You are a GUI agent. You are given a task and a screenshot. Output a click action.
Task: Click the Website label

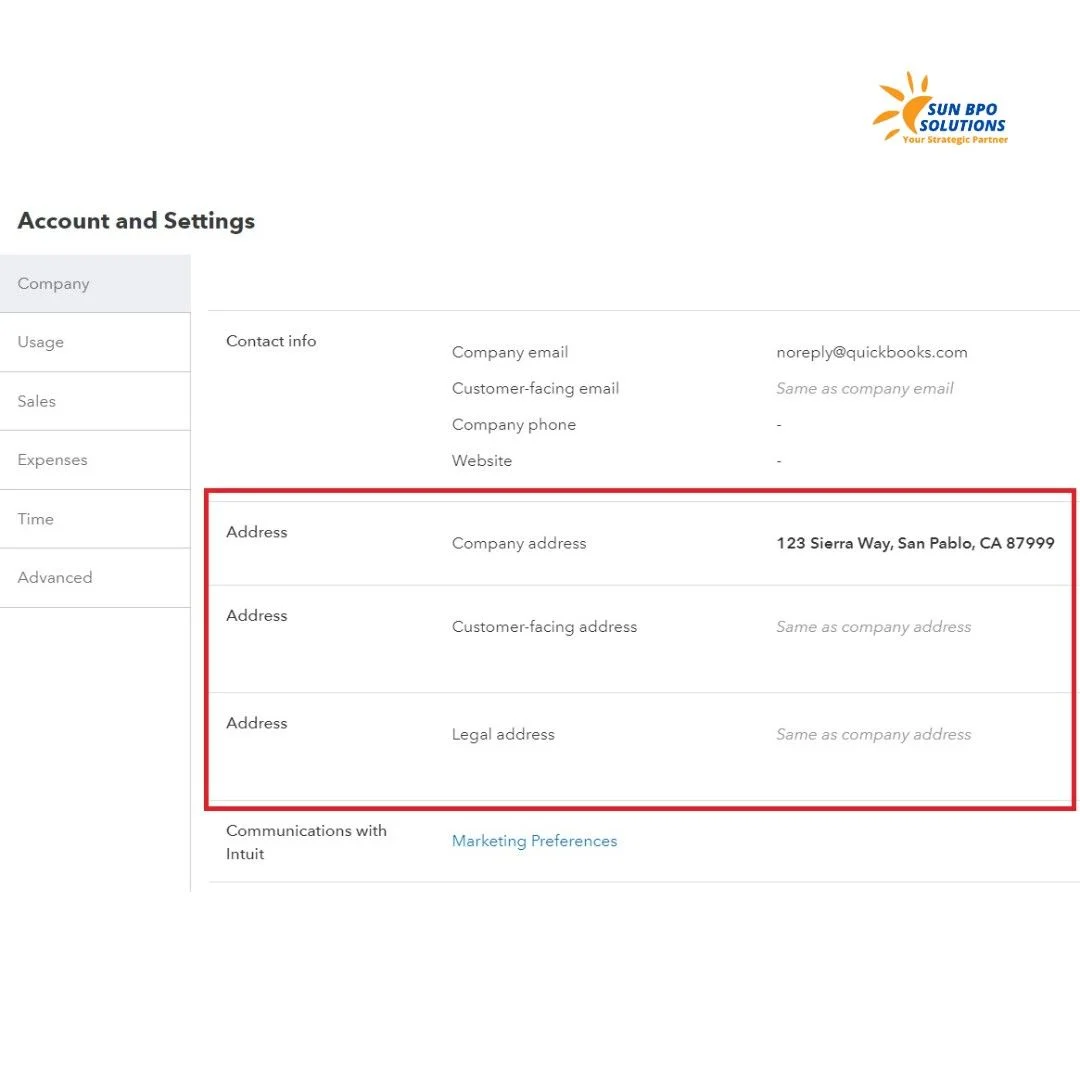point(481,461)
